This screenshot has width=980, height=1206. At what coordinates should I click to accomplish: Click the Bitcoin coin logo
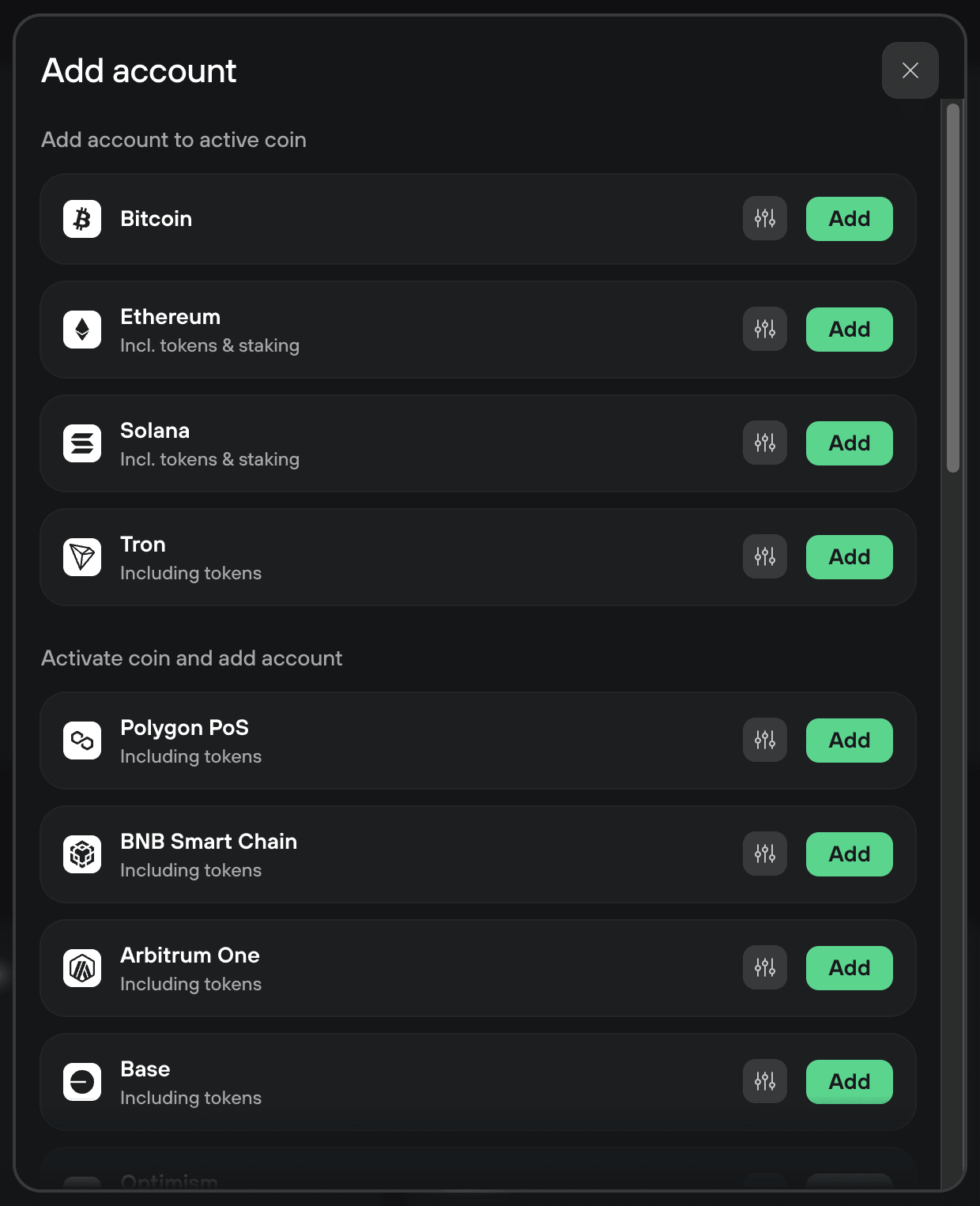pyautogui.click(x=82, y=219)
